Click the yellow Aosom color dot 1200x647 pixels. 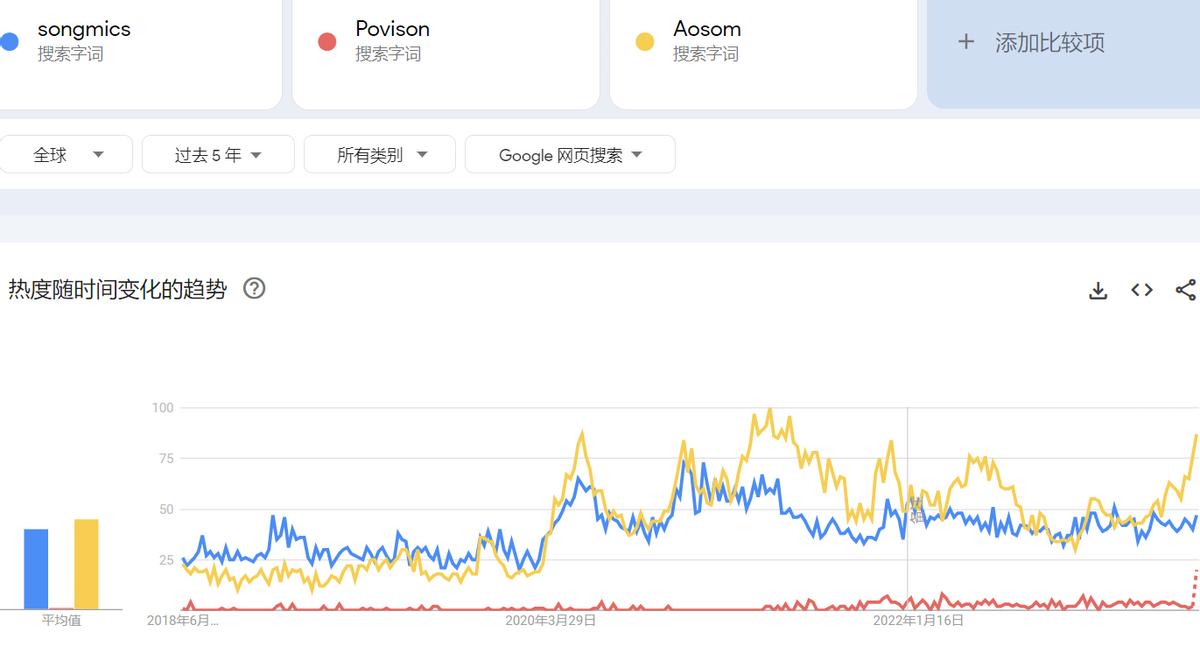pyautogui.click(x=645, y=42)
